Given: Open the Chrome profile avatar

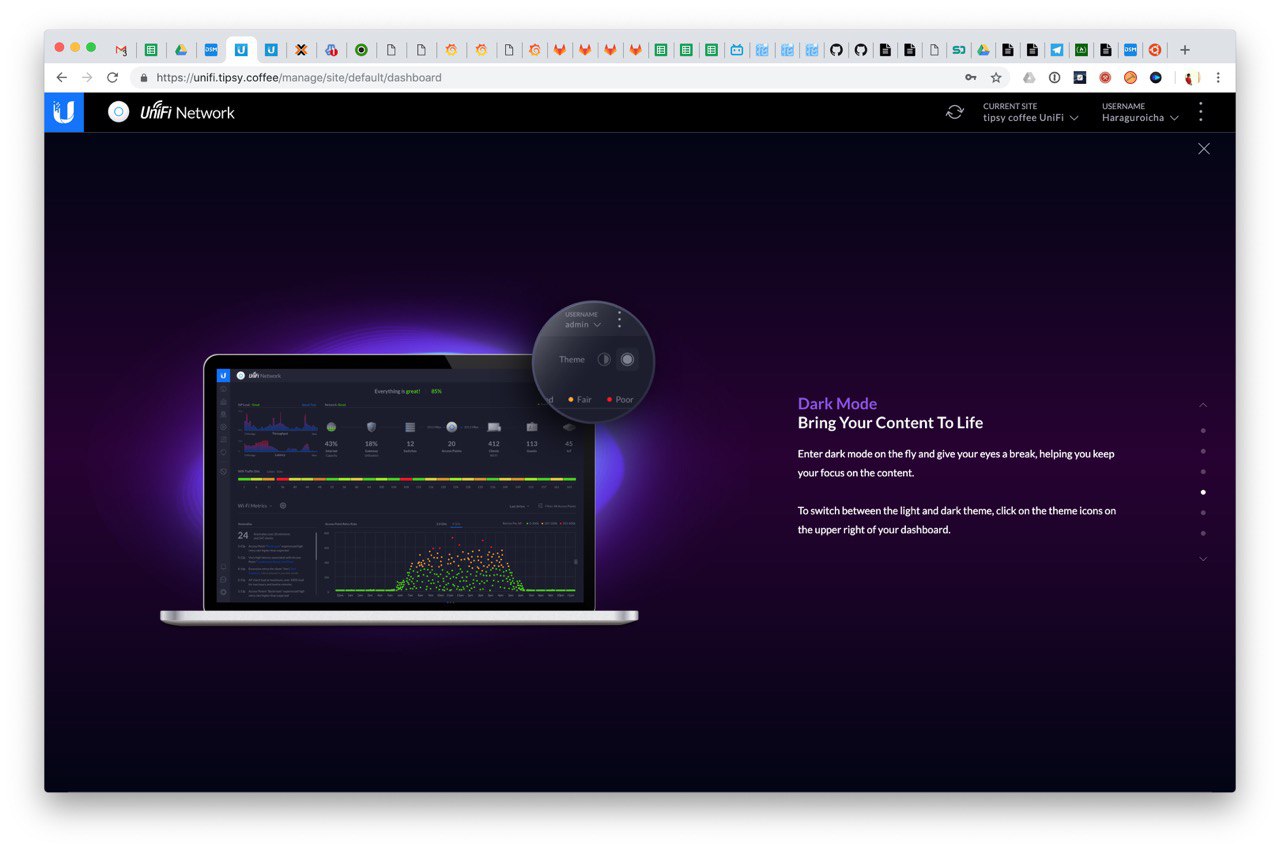Looking at the screenshot, I should 1190,77.
